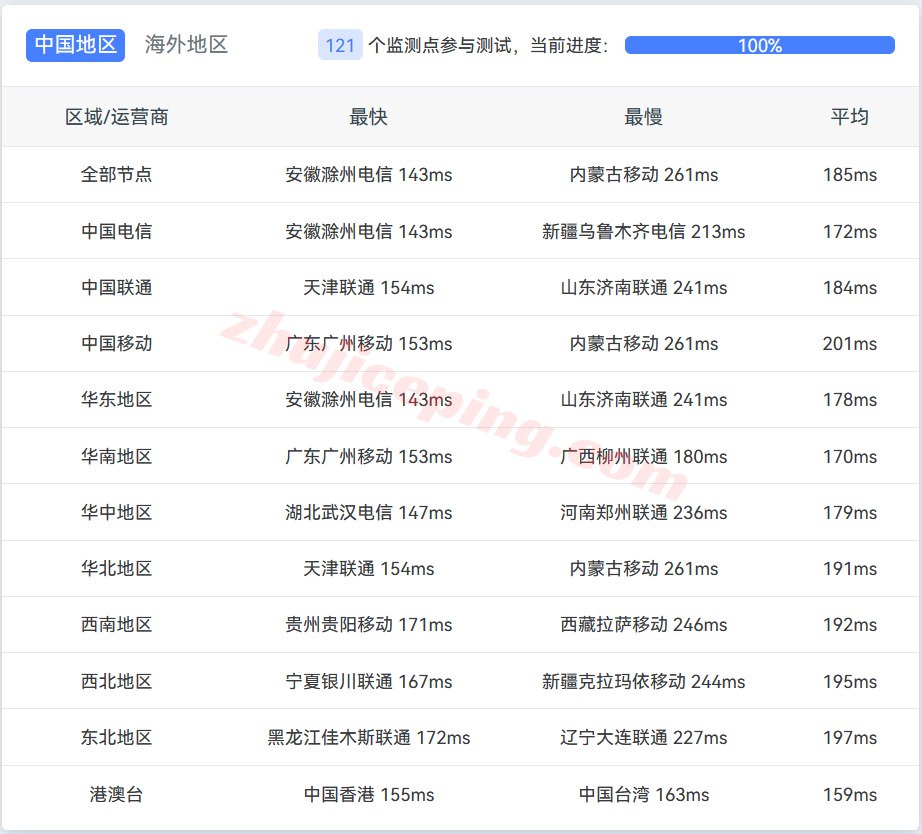Select the 东北地区 row label
The image size is (922, 834).
tap(116, 738)
